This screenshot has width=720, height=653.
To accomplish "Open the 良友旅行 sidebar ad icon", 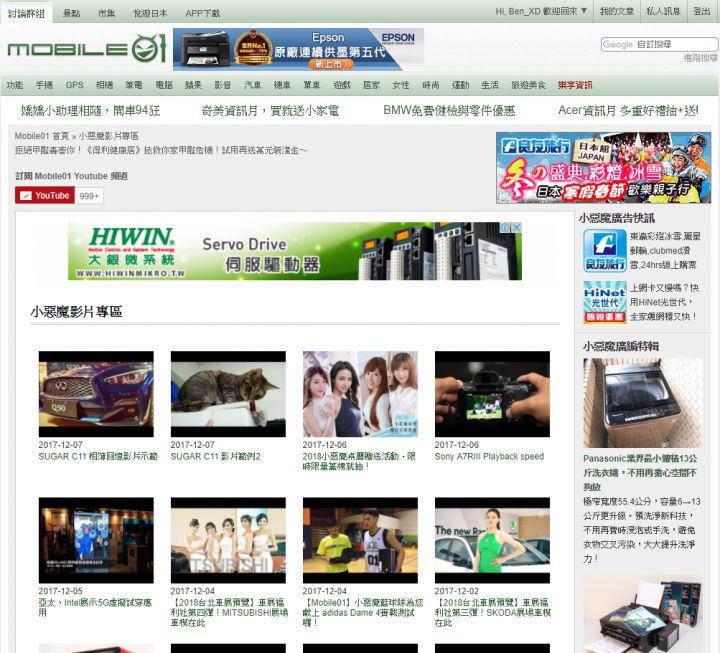I will coord(605,251).
